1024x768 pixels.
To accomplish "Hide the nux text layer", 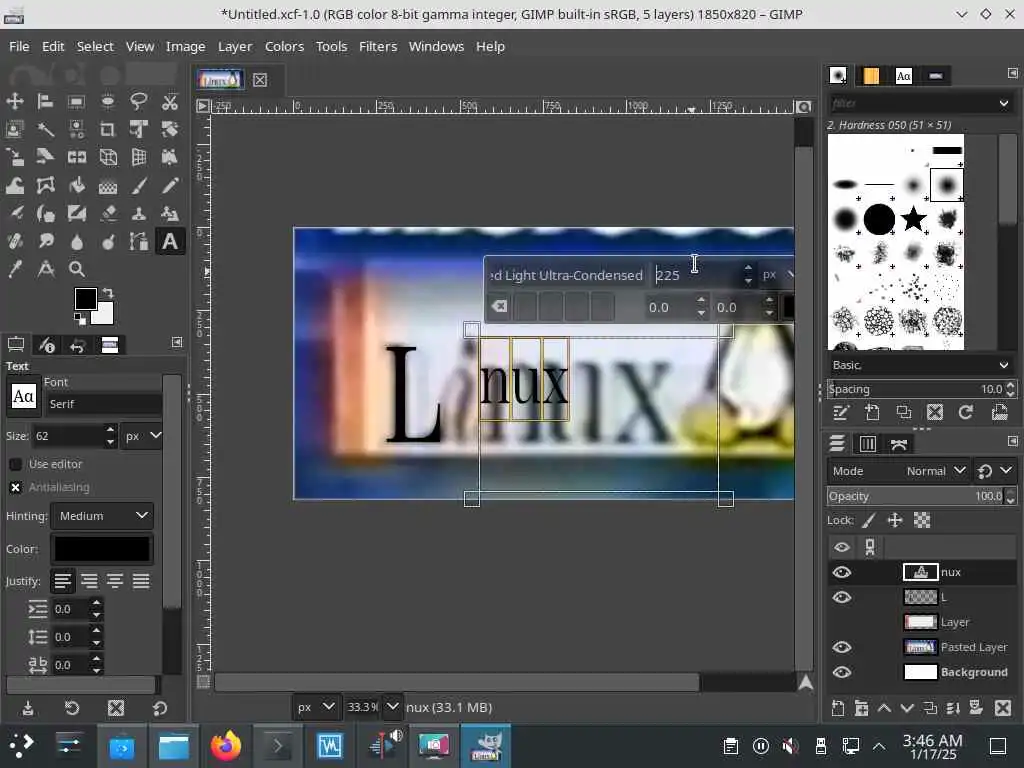I will pos(842,573).
